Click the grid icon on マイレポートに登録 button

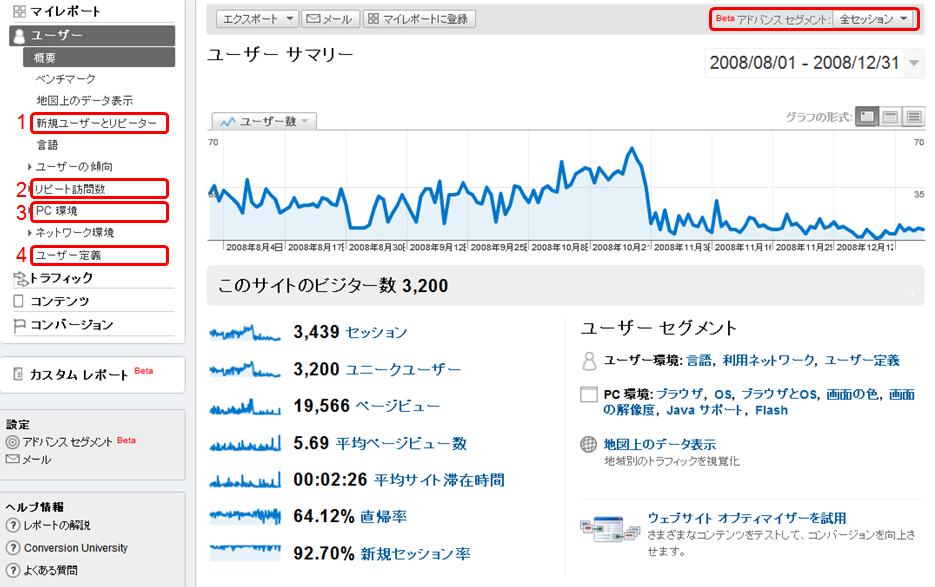click(373, 18)
